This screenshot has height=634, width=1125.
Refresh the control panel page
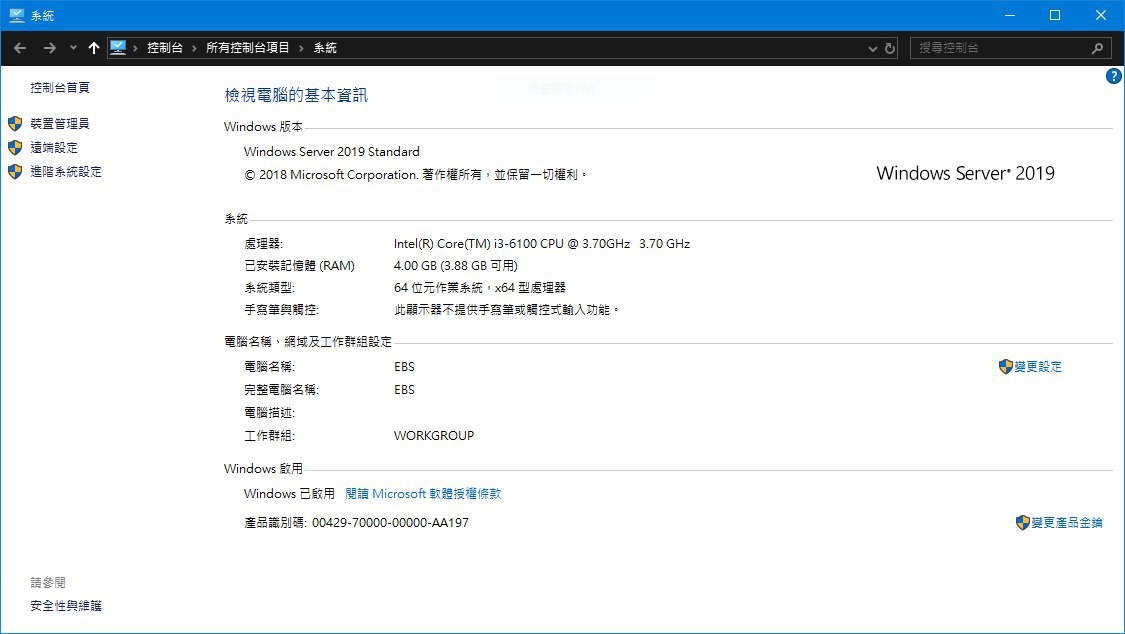[x=890, y=48]
